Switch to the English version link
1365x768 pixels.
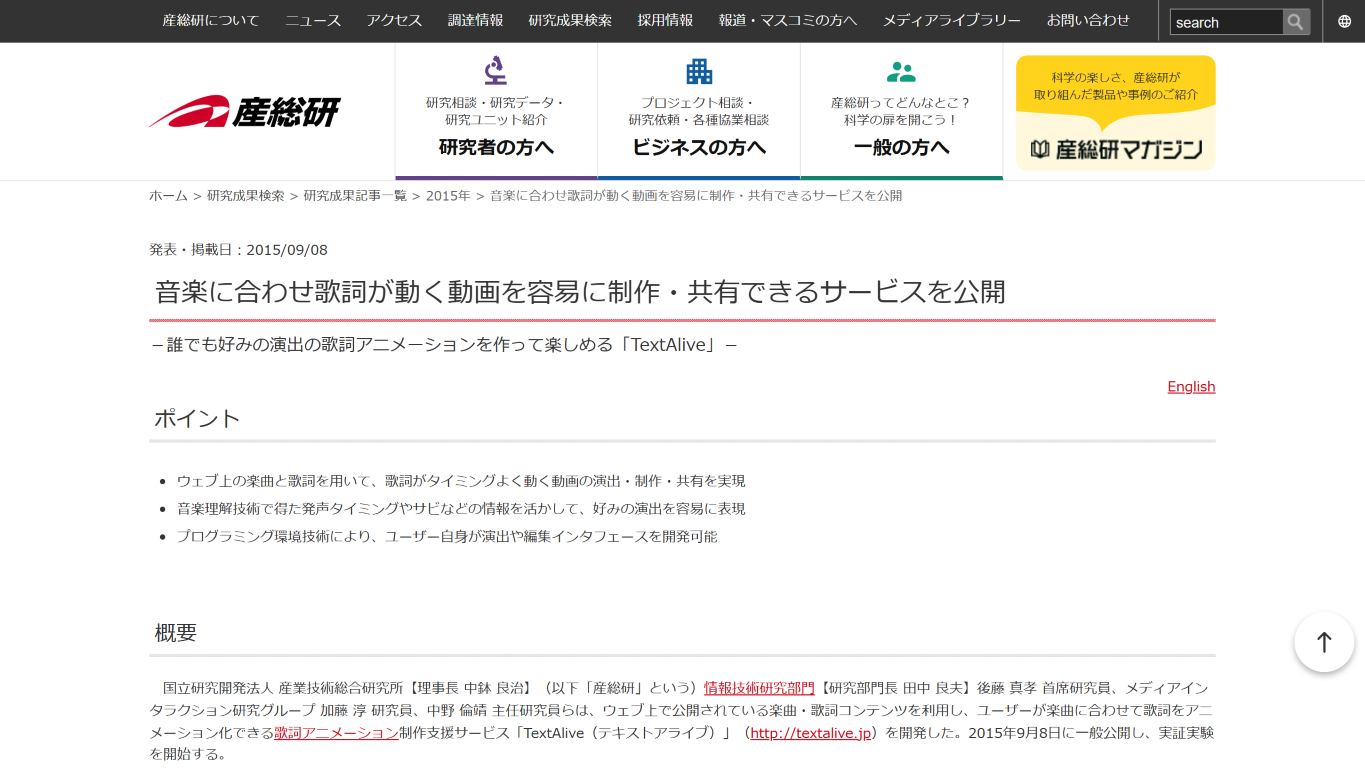(x=1191, y=387)
